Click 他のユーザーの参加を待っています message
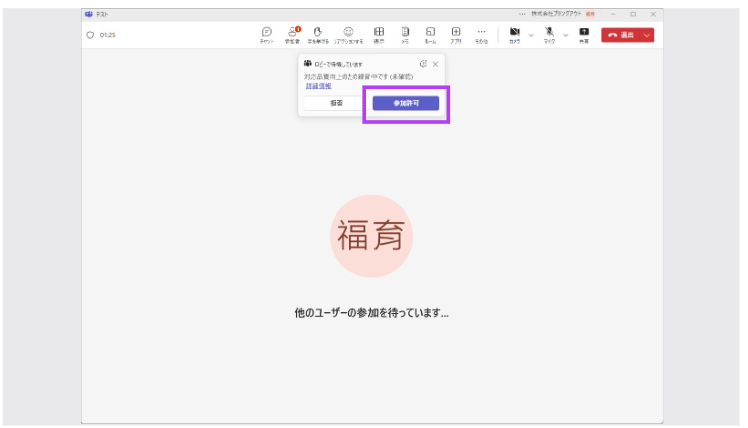 (371, 313)
